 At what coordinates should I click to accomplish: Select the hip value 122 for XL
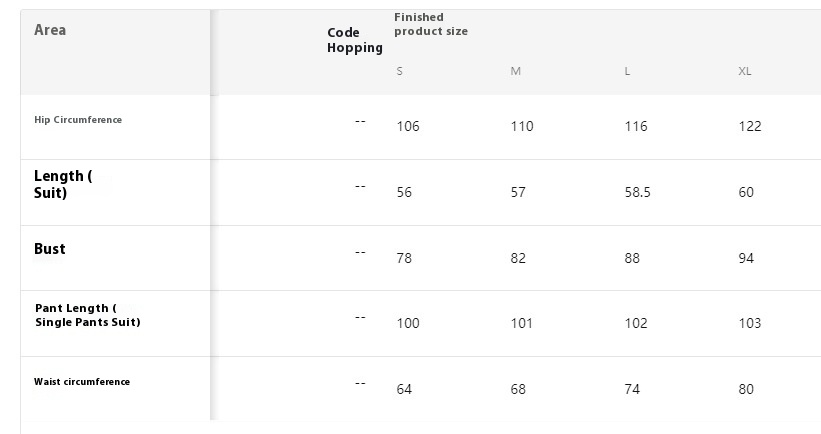click(x=750, y=126)
